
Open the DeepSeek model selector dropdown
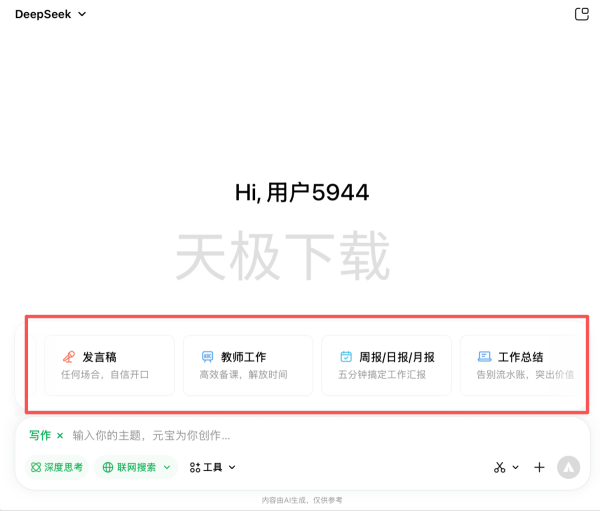coord(50,14)
